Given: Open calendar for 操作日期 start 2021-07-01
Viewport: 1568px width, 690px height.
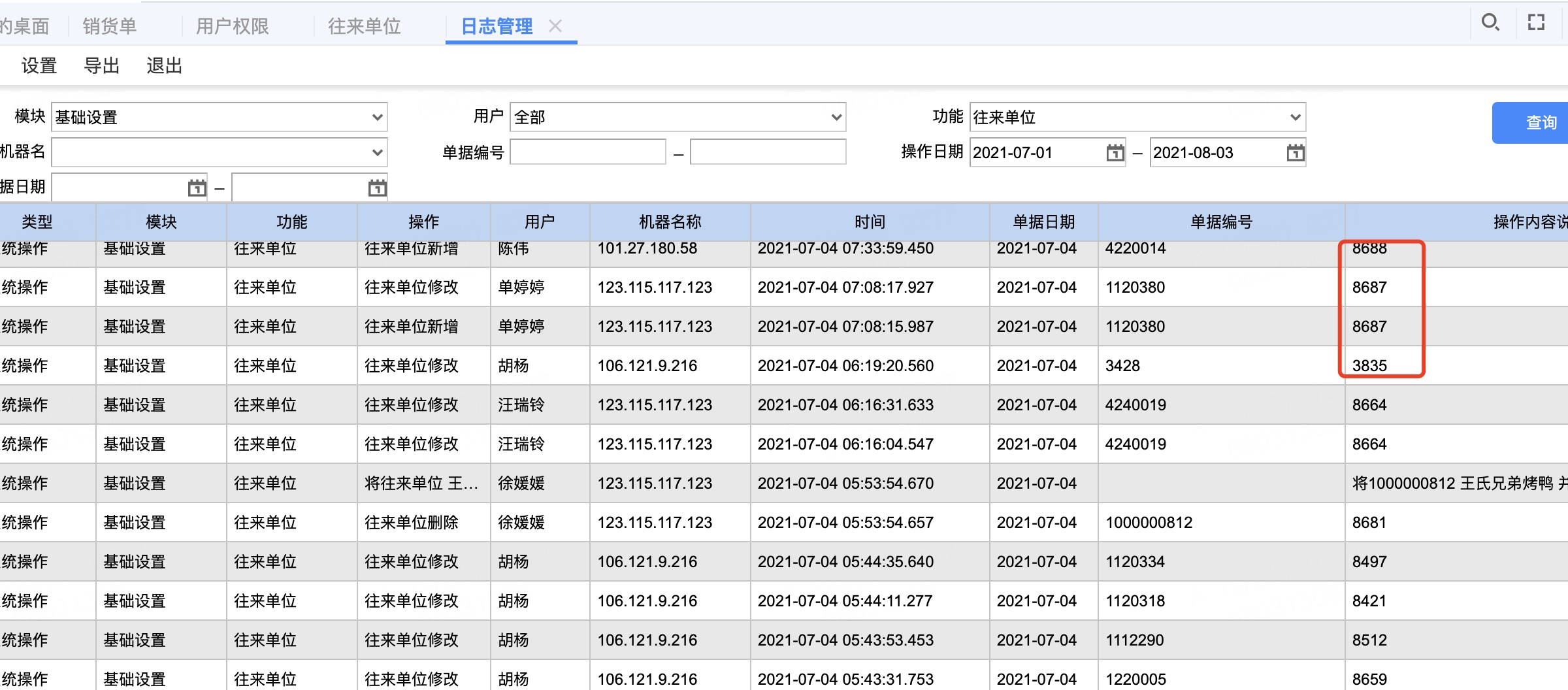Looking at the screenshot, I should point(1115,153).
